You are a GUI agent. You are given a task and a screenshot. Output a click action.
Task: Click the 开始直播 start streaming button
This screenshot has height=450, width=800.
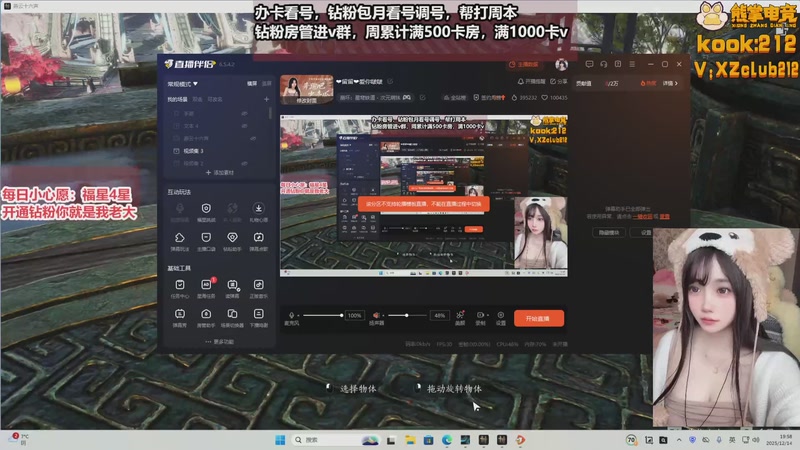coord(539,318)
